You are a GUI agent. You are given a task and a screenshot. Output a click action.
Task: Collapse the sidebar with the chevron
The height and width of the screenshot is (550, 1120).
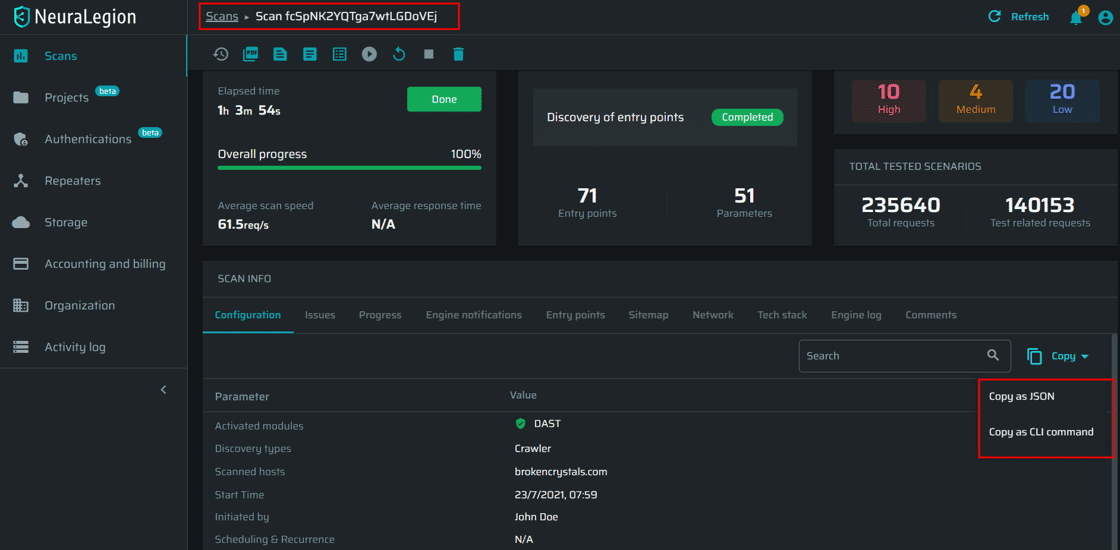coord(164,389)
